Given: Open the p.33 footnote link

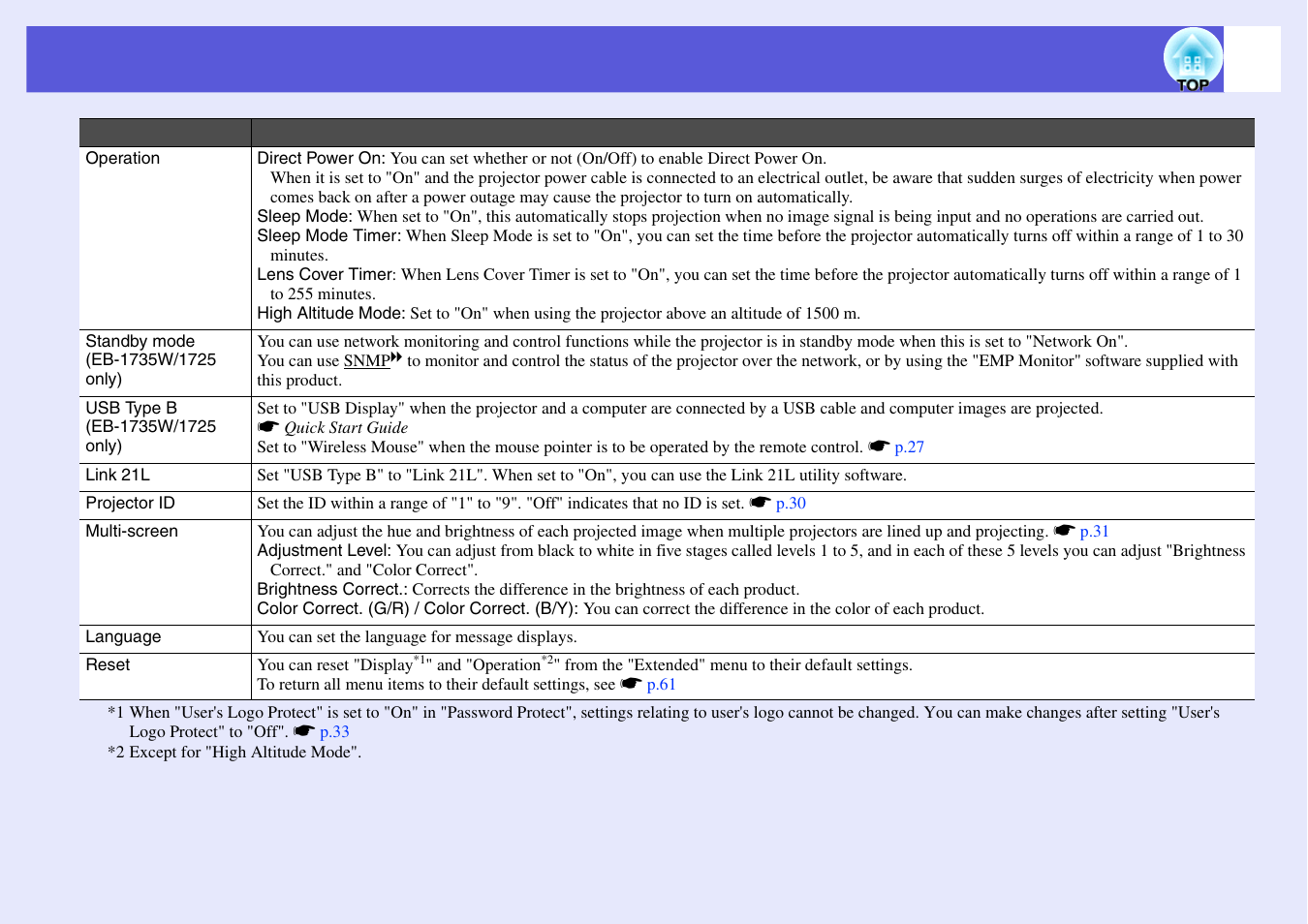Looking at the screenshot, I should [334, 732].
